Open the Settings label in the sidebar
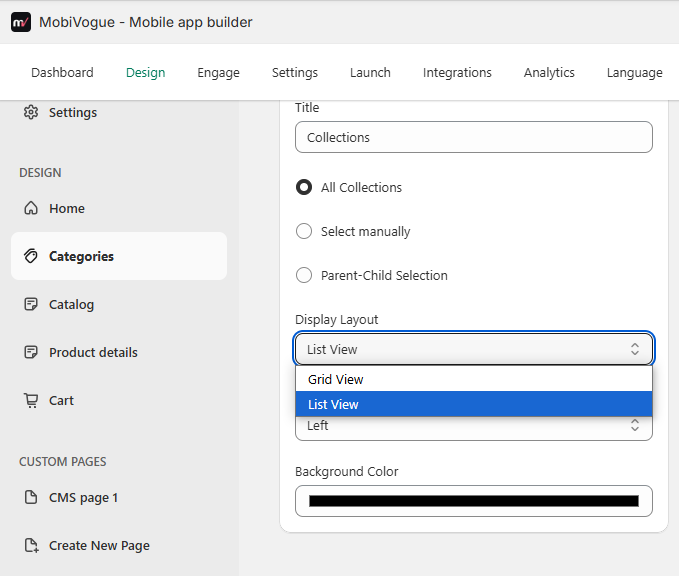The width and height of the screenshot is (679, 576). 73,113
